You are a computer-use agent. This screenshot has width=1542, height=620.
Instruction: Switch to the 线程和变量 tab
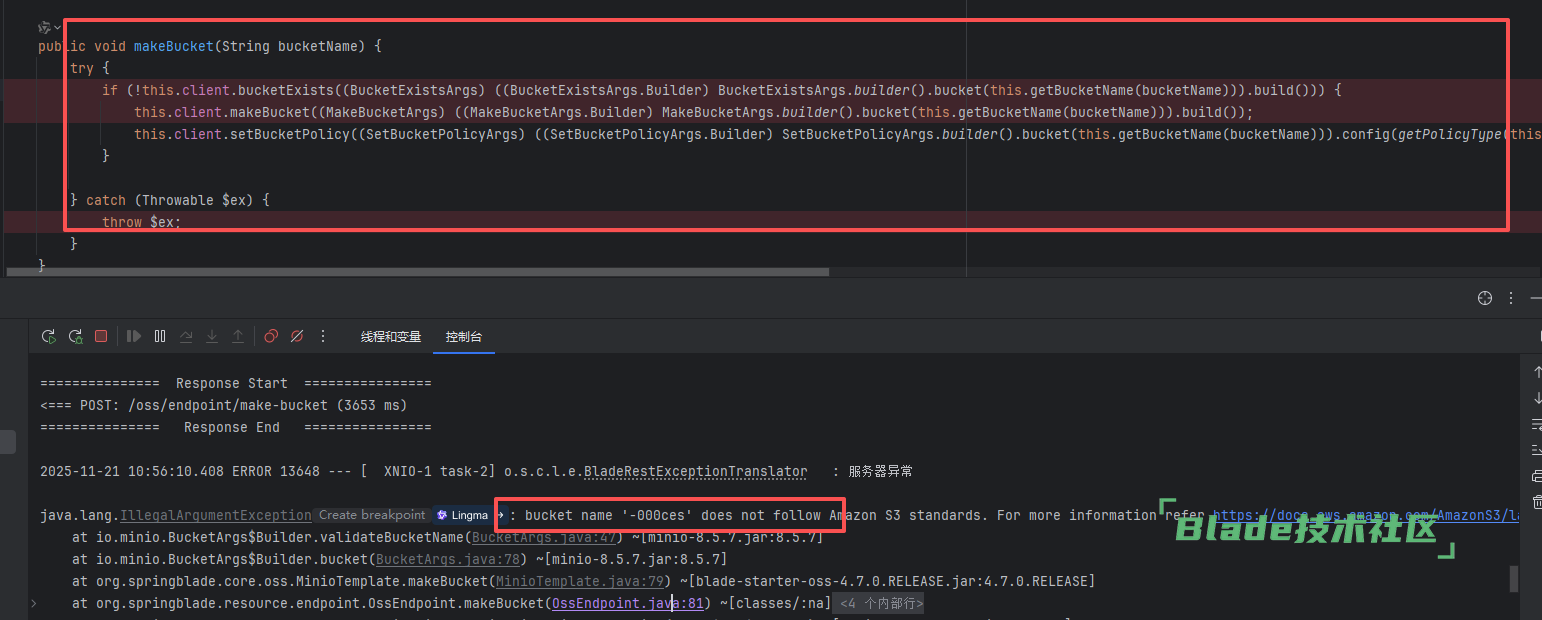click(x=391, y=337)
